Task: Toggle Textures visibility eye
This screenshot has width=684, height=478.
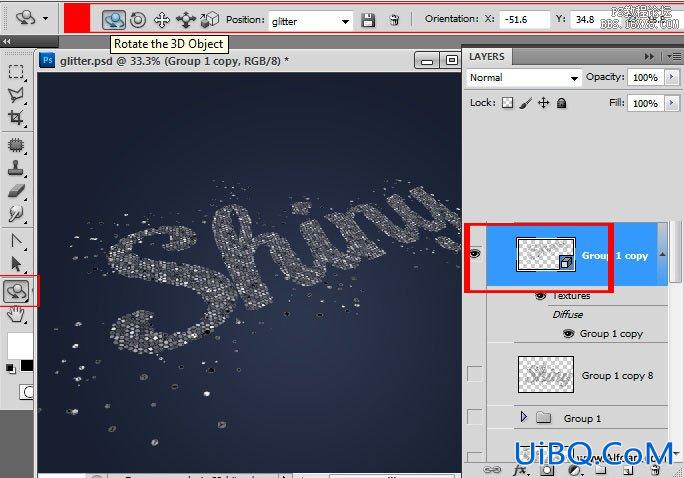Action: [x=540, y=296]
